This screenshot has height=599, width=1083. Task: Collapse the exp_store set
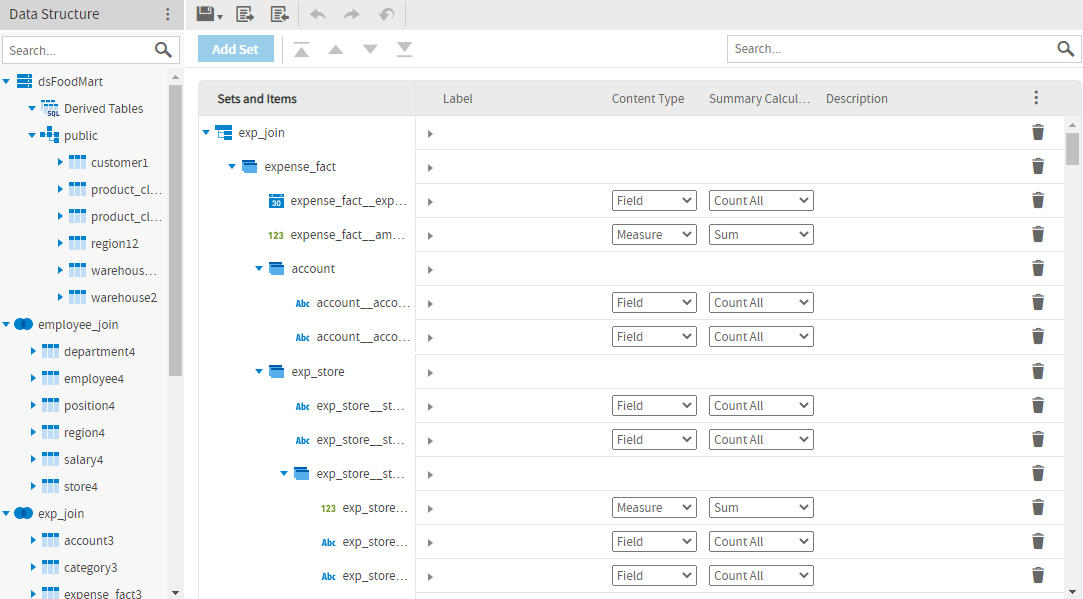pos(259,372)
